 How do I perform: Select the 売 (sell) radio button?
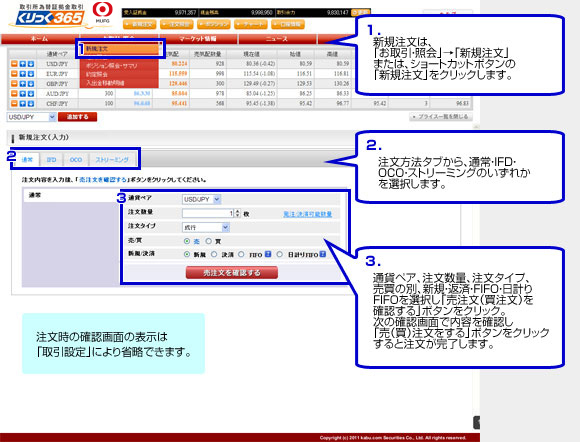pos(187,241)
